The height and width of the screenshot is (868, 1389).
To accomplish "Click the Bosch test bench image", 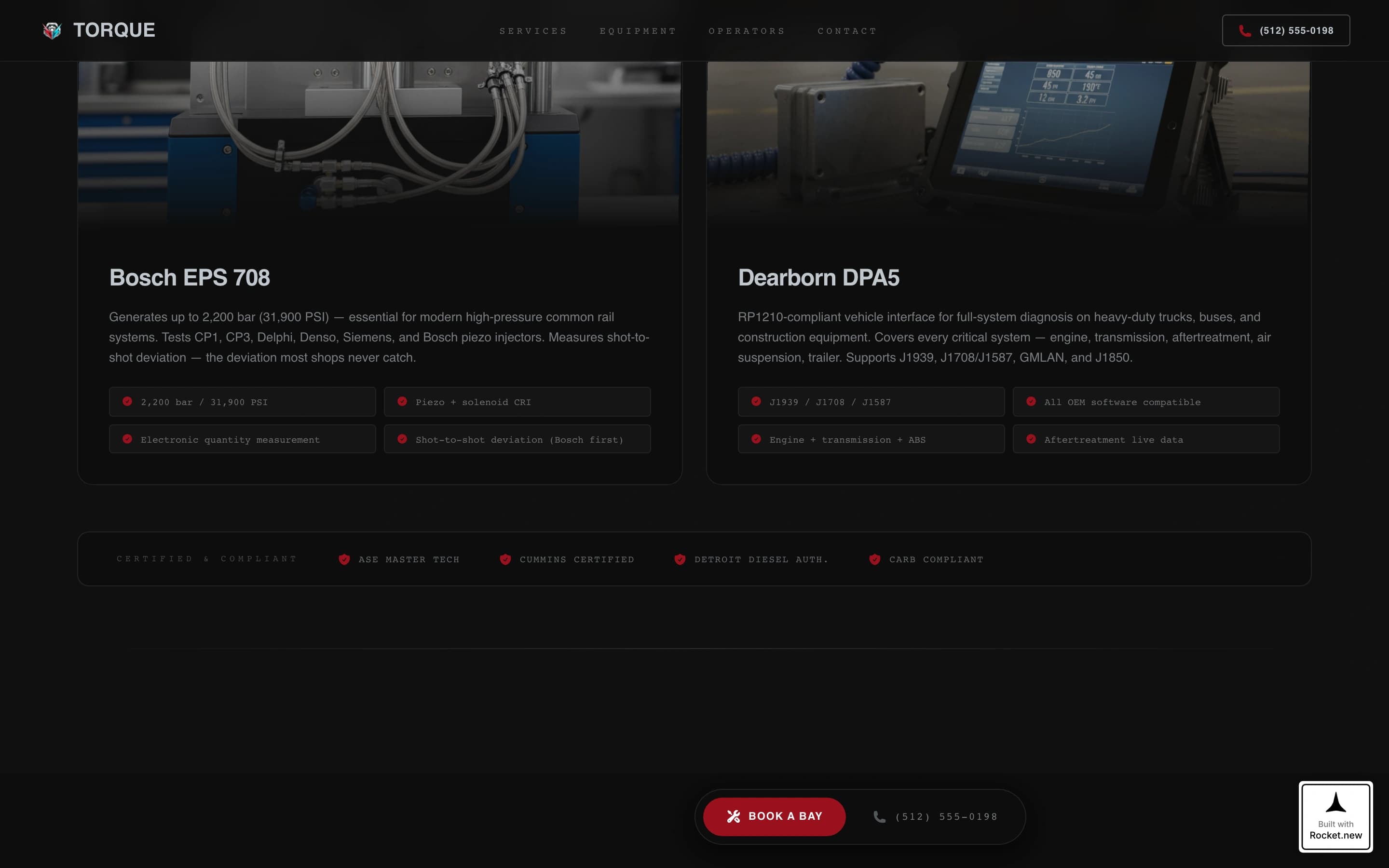I will 380,144.
